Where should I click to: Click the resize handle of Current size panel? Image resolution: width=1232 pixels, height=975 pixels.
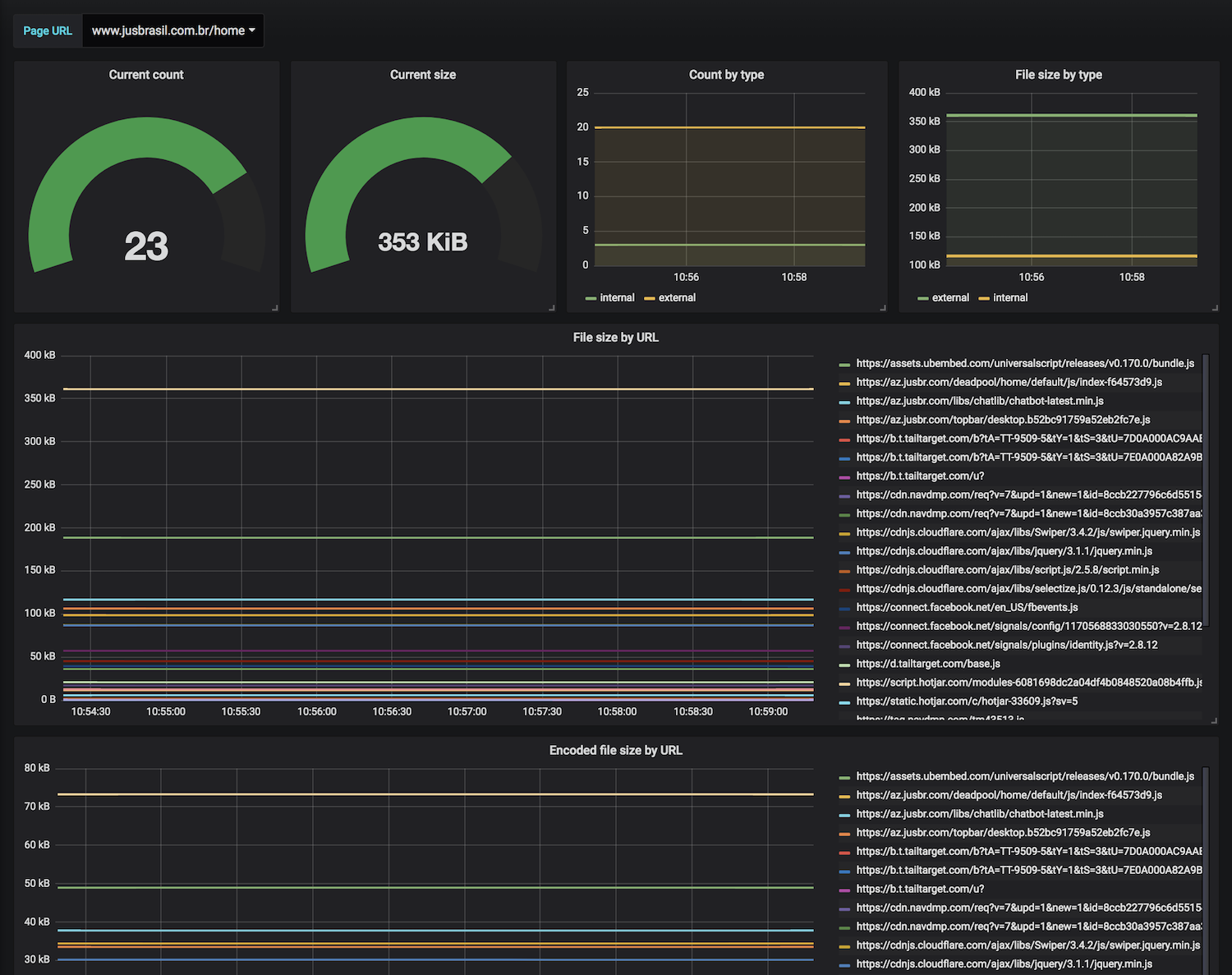pyautogui.click(x=552, y=308)
